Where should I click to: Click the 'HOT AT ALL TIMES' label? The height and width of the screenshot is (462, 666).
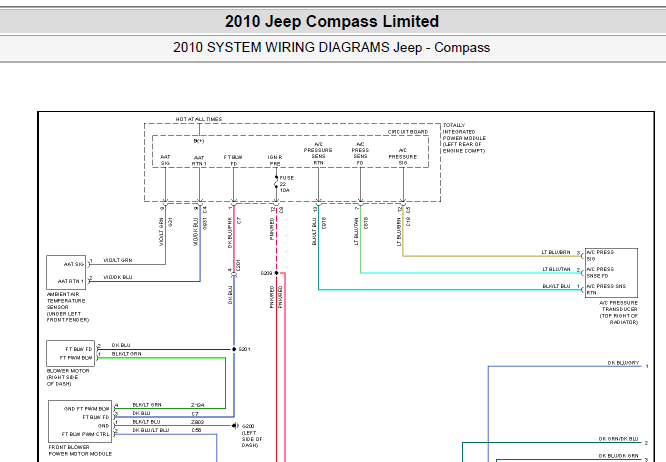(199, 119)
